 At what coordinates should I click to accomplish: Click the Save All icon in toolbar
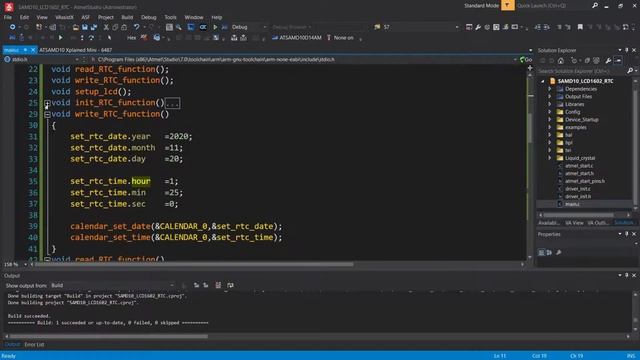[x=94, y=27]
